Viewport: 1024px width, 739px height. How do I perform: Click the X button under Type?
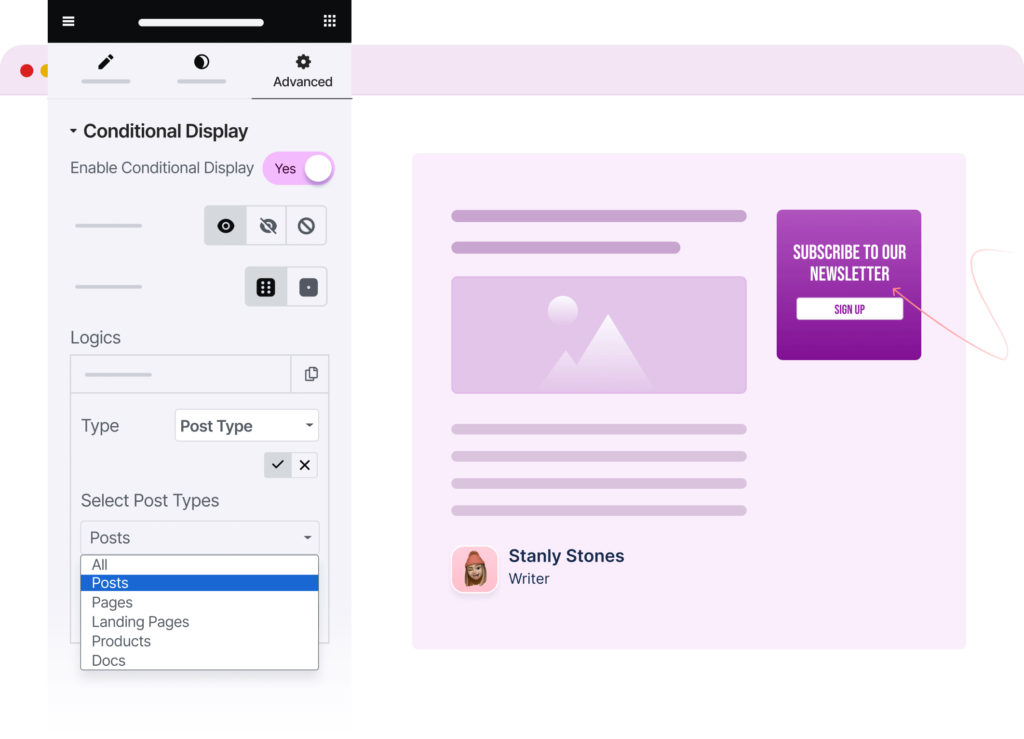tap(305, 464)
